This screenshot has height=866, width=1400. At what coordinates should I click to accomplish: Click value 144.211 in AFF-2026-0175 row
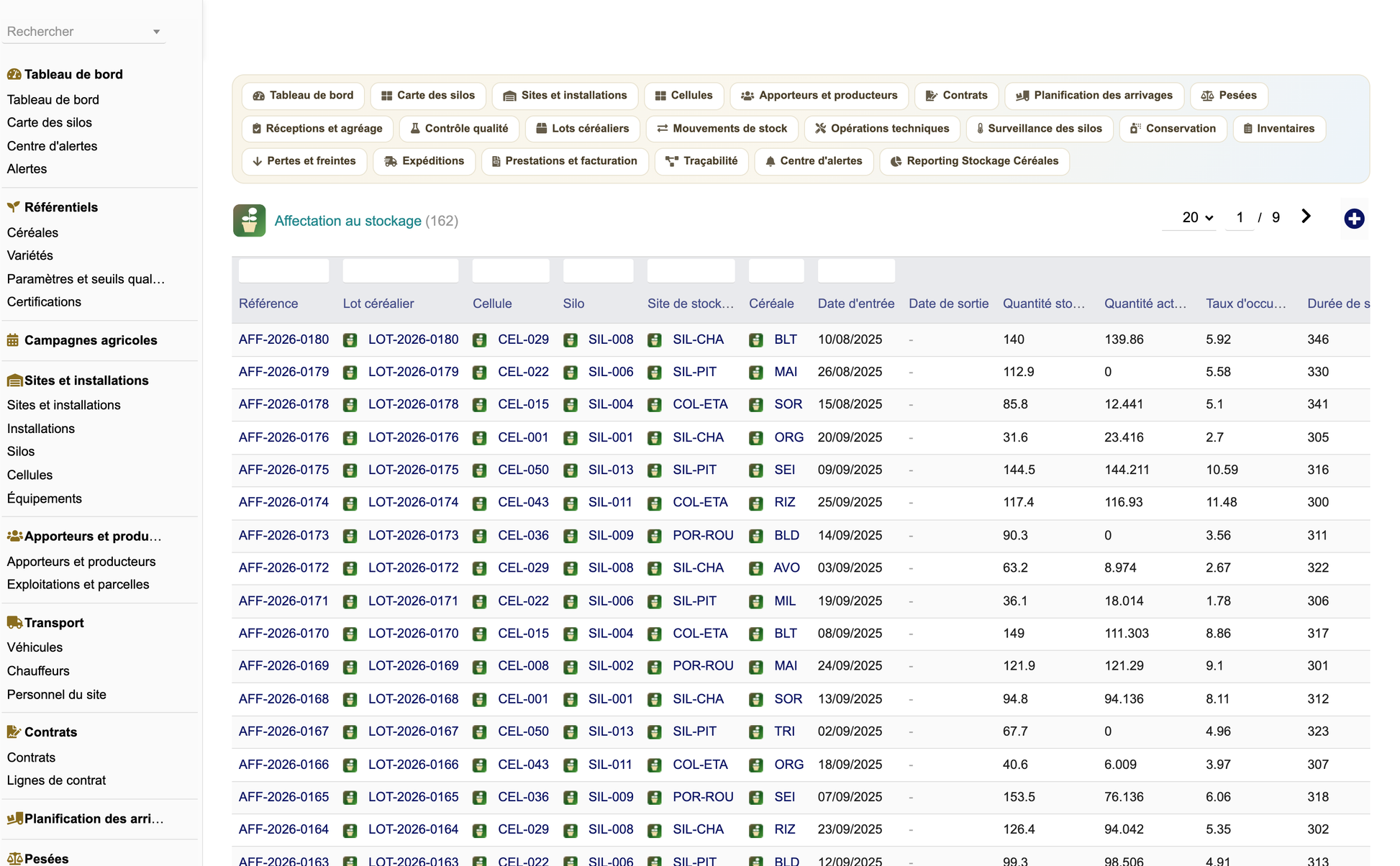[1127, 470]
